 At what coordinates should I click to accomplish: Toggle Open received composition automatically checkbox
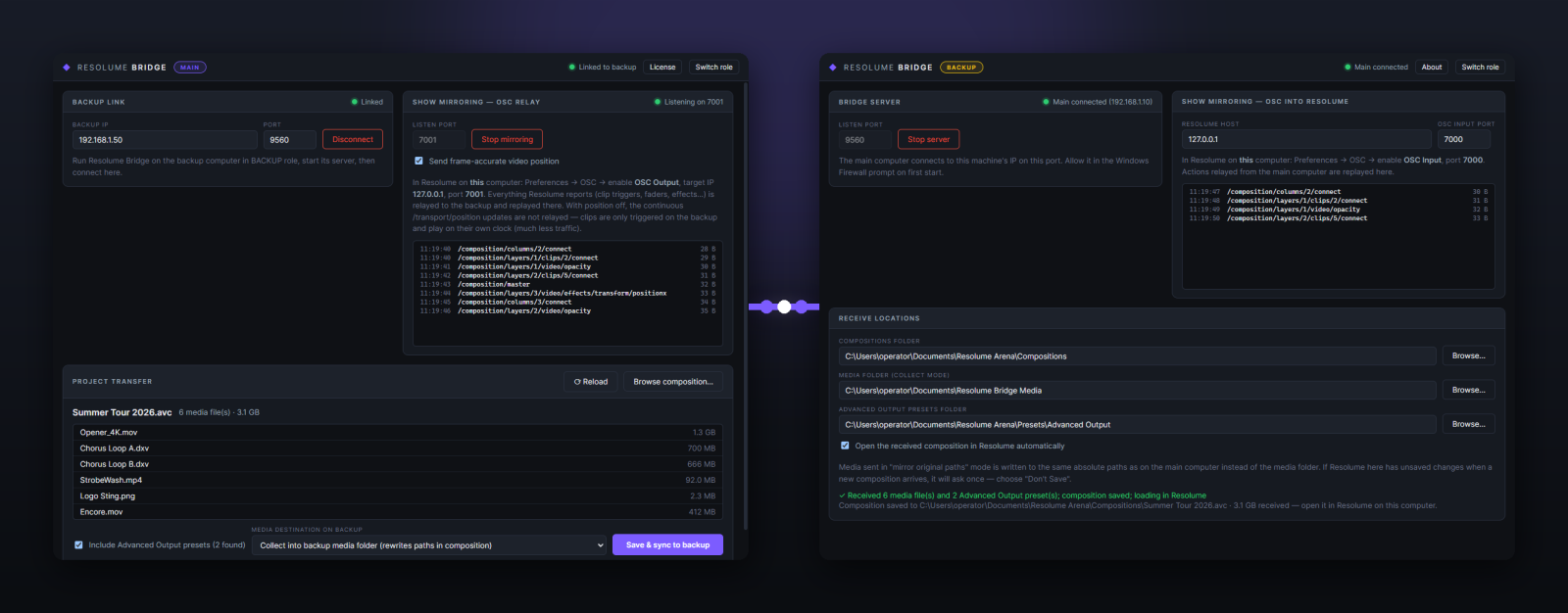pyautogui.click(x=845, y=446)
